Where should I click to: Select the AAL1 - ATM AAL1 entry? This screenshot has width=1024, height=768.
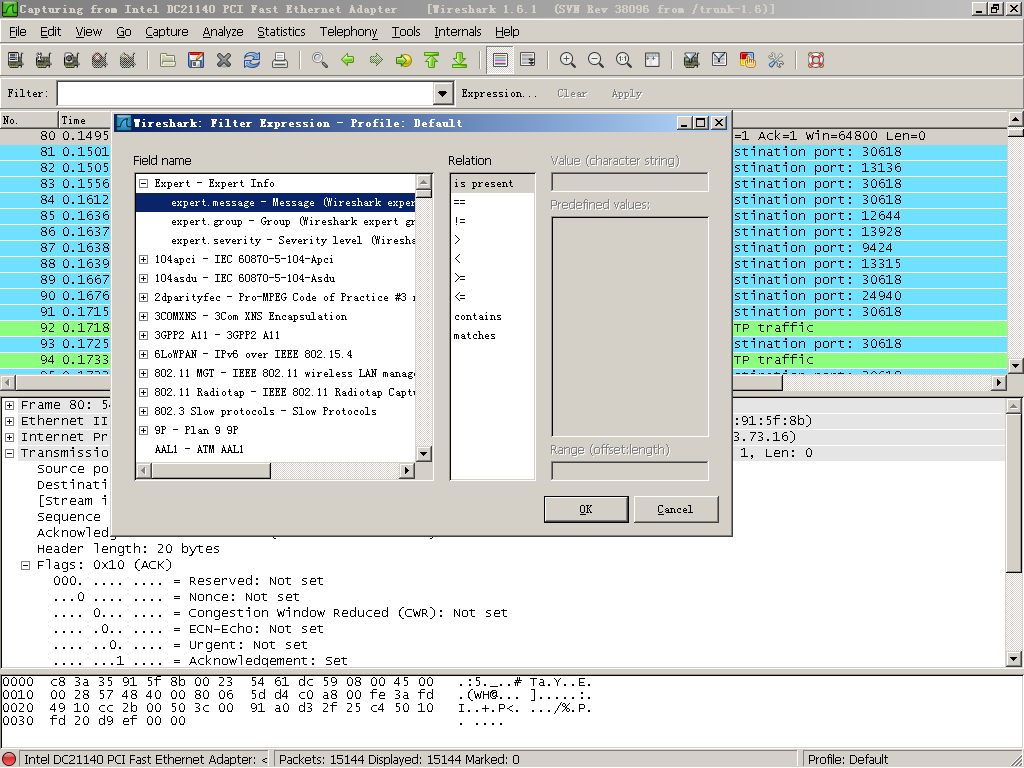coord(199,449)
